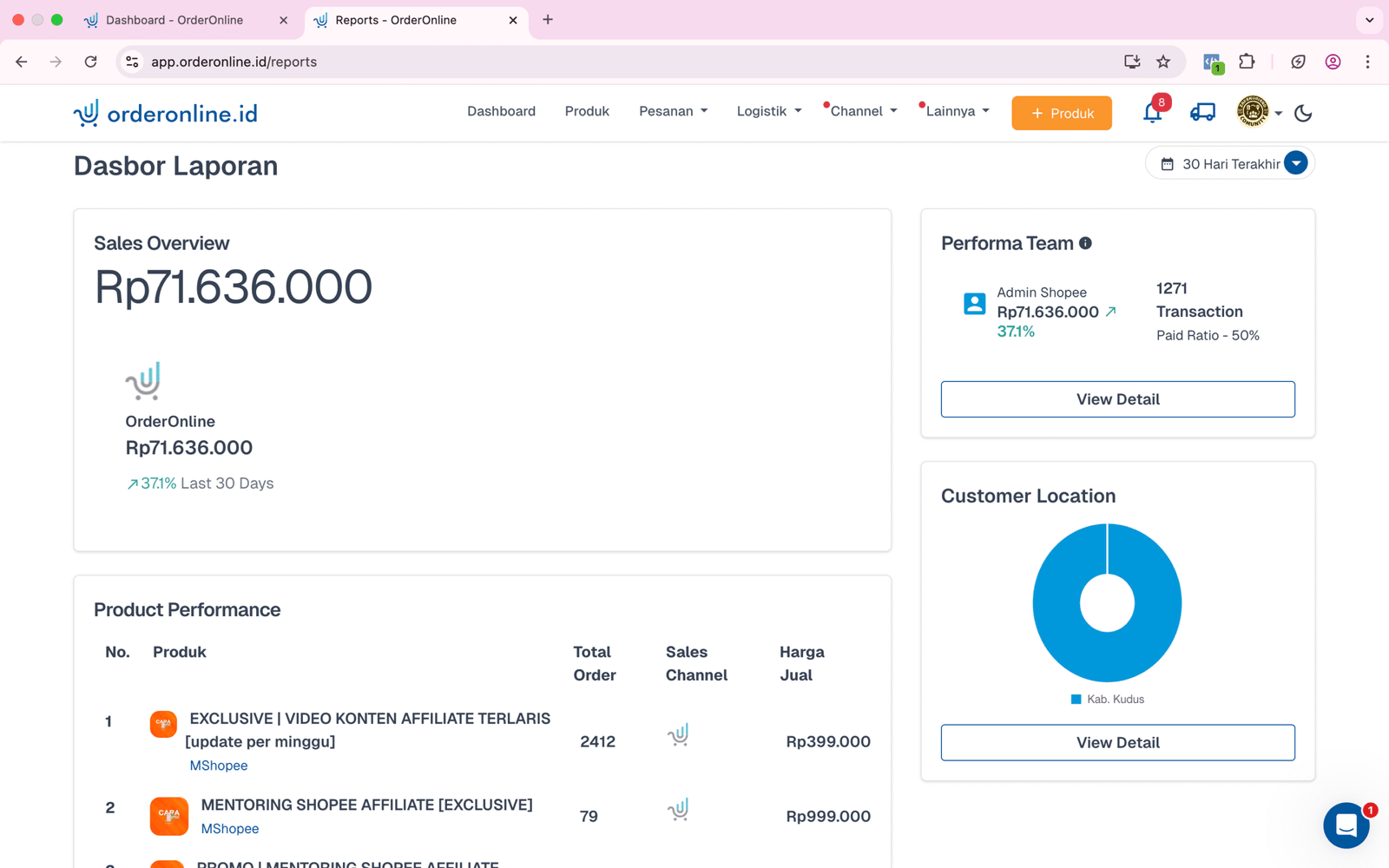This screenshot has height=868, width=1389.
Task: Click the delivery truck icon
Action: (x=1202, y=113)
